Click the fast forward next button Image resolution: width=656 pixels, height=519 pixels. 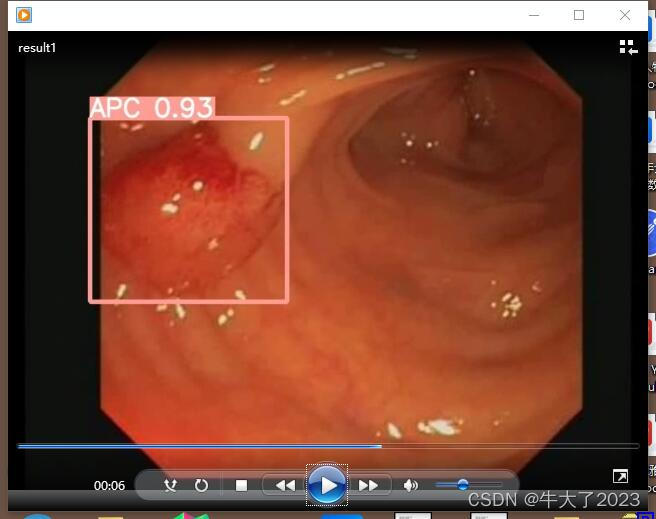click(x=369, y=485)
